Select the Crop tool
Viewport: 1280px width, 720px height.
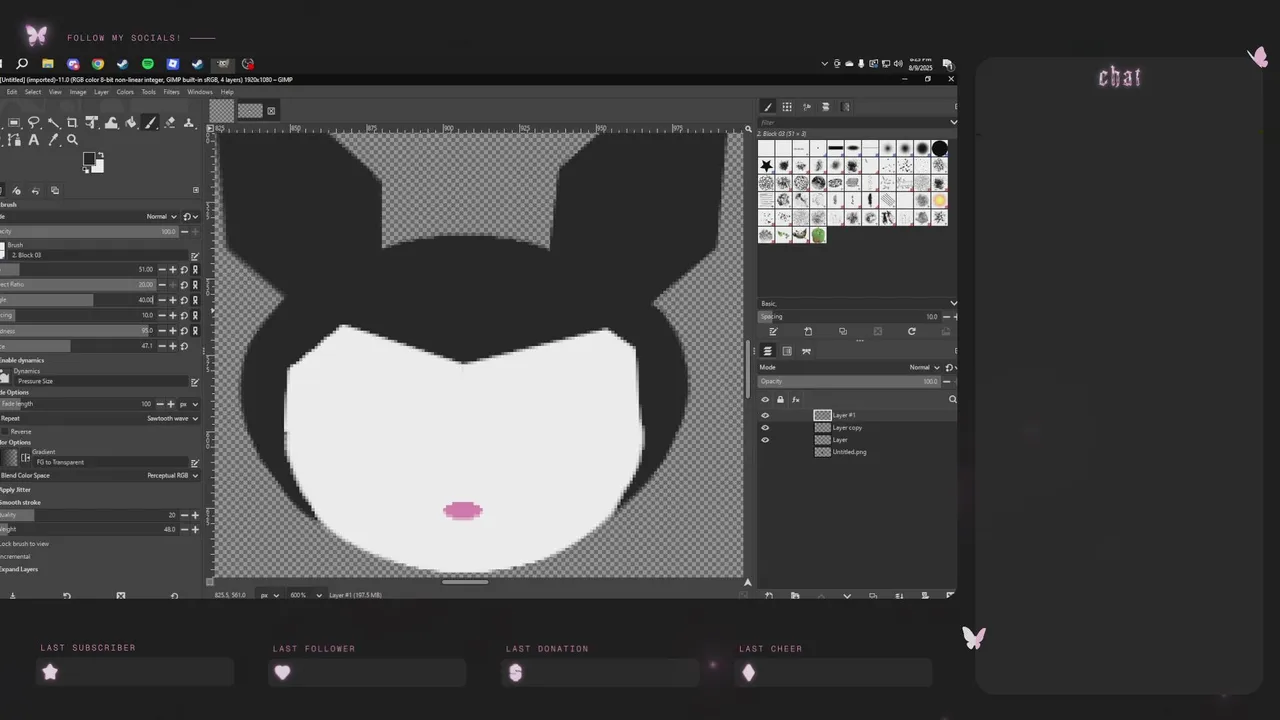coord(72,122)
